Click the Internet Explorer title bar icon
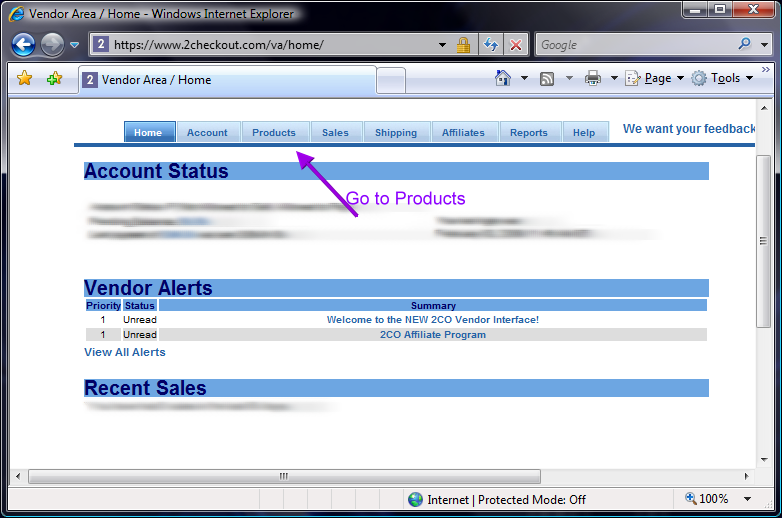 [16, 13]
